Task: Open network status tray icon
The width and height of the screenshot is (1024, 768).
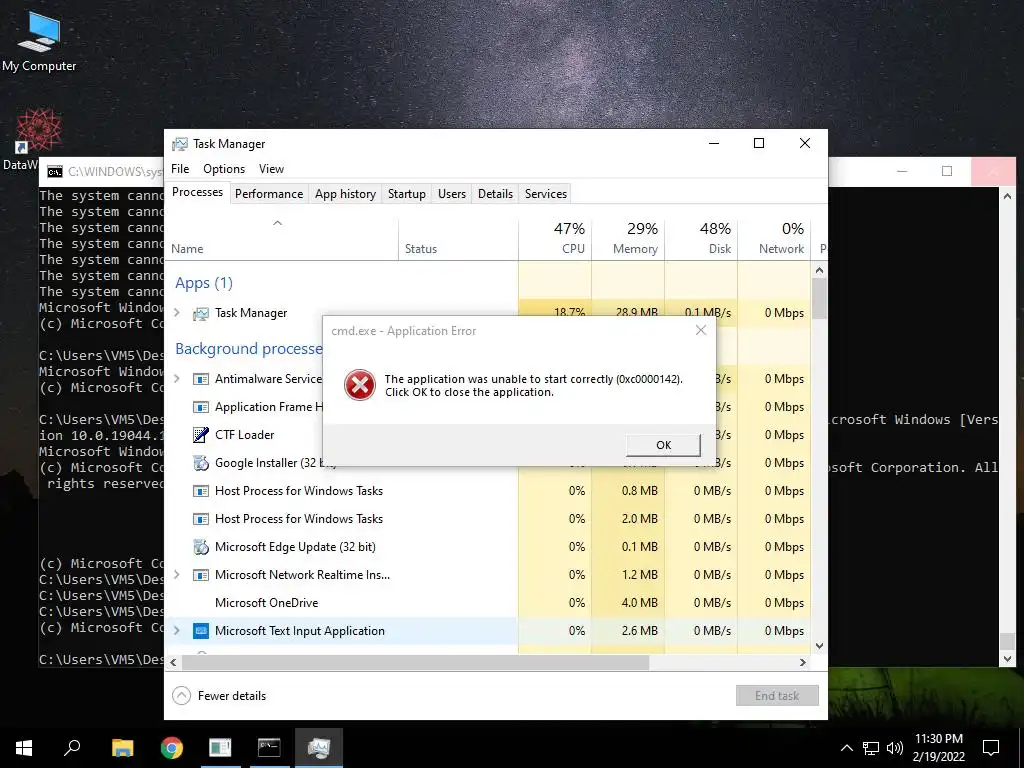Action: [871, 748]
